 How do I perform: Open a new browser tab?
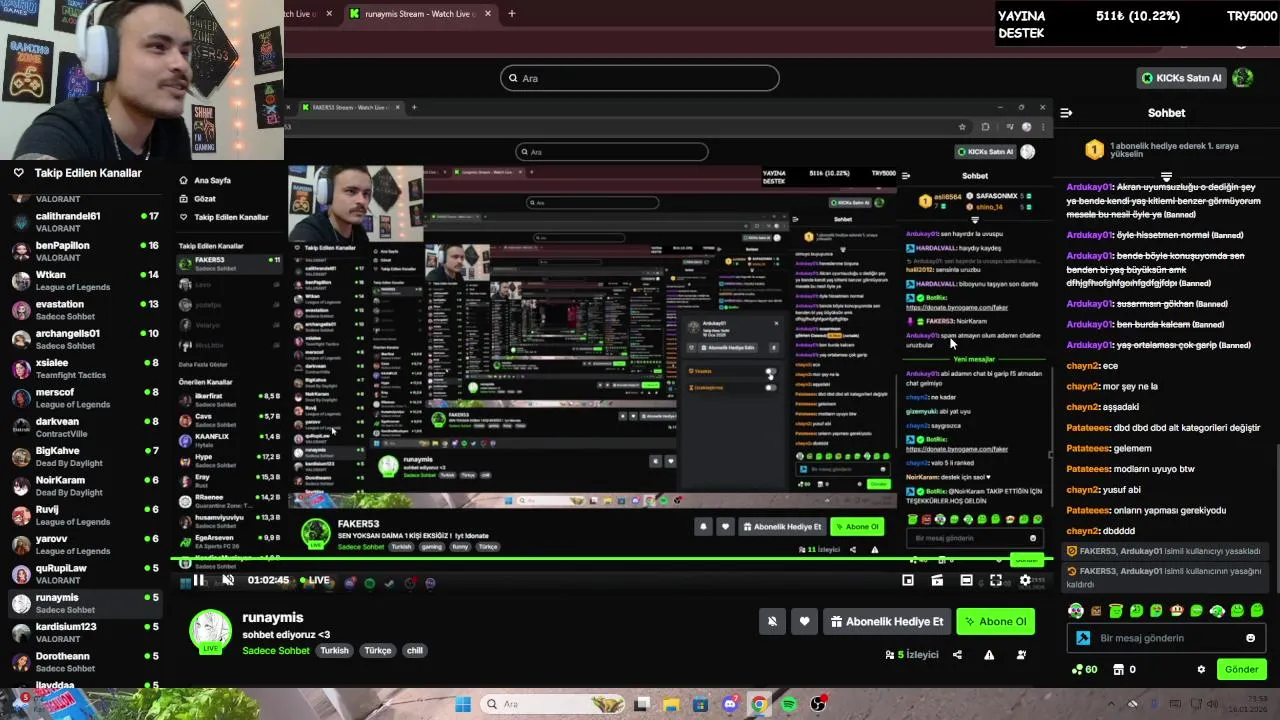click(x=511, y=14)
